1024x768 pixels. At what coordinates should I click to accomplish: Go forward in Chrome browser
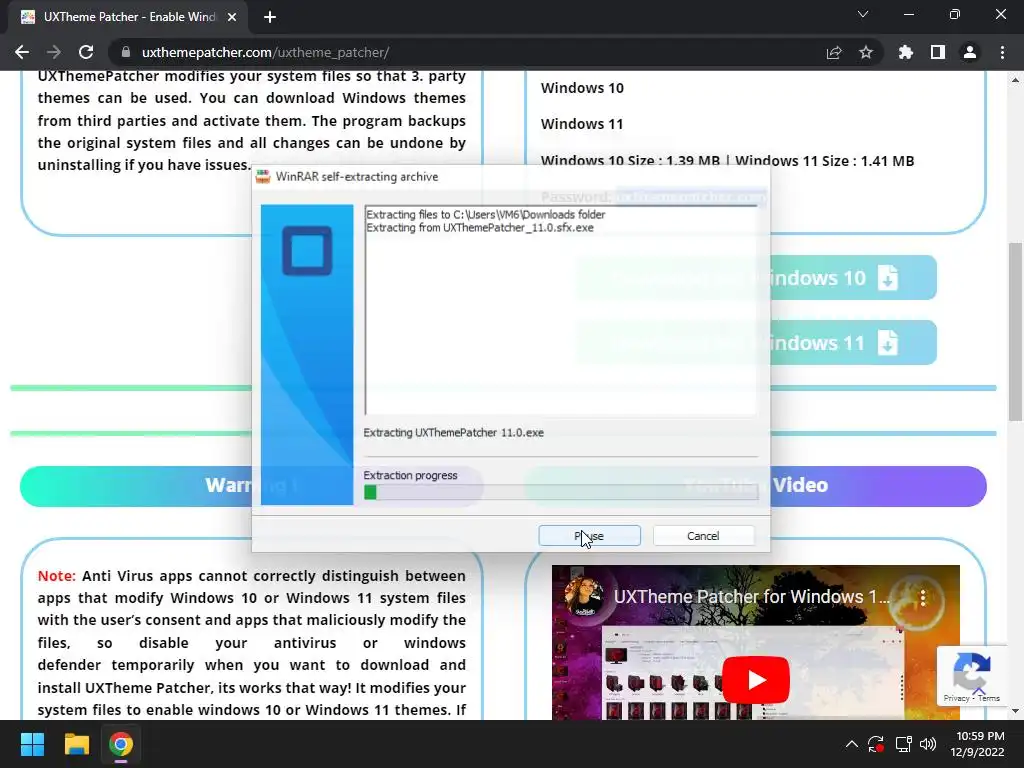pyautogui.click(x=54, y=52)
